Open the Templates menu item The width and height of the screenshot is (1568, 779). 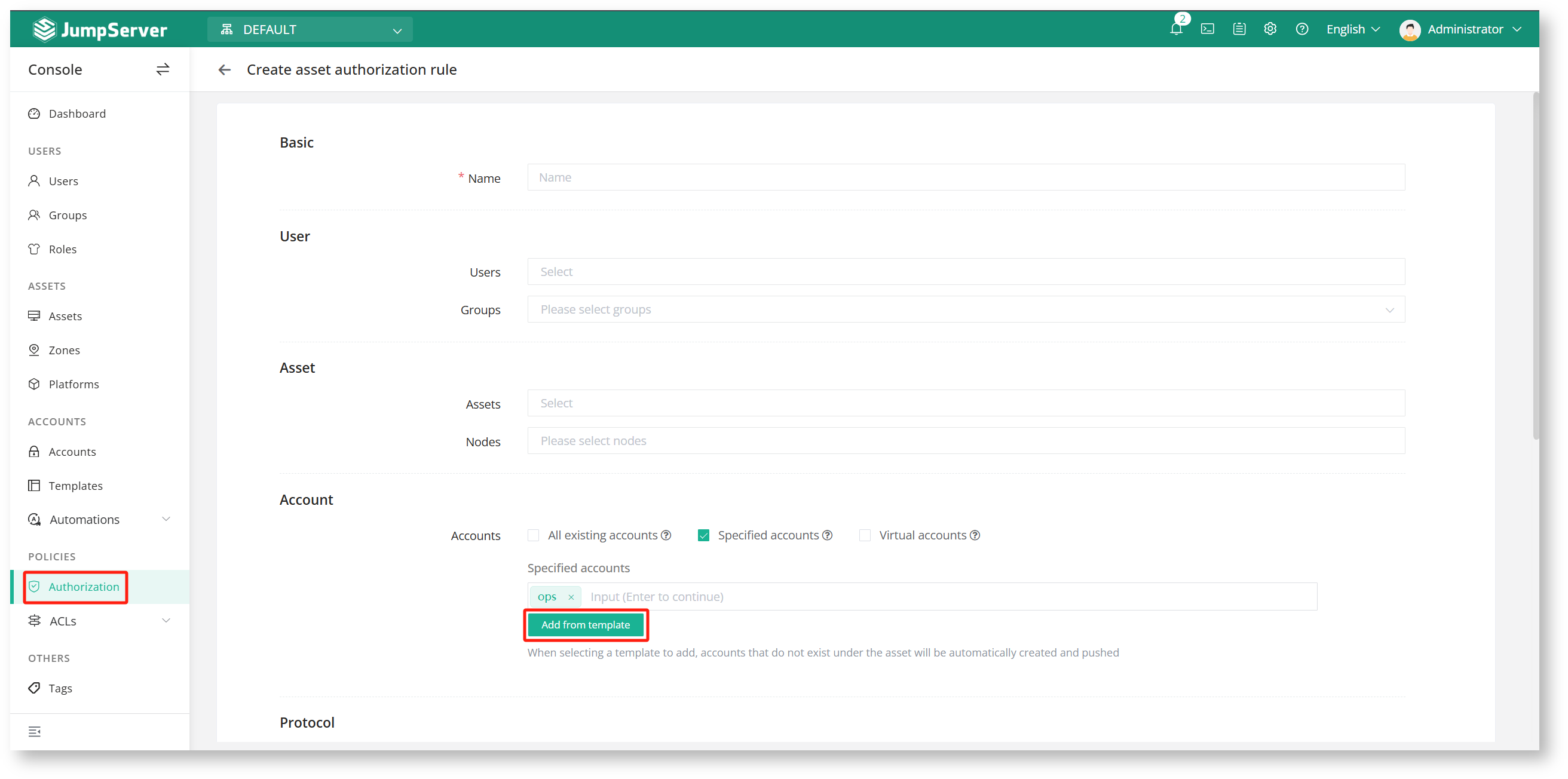tap(100, 486)
